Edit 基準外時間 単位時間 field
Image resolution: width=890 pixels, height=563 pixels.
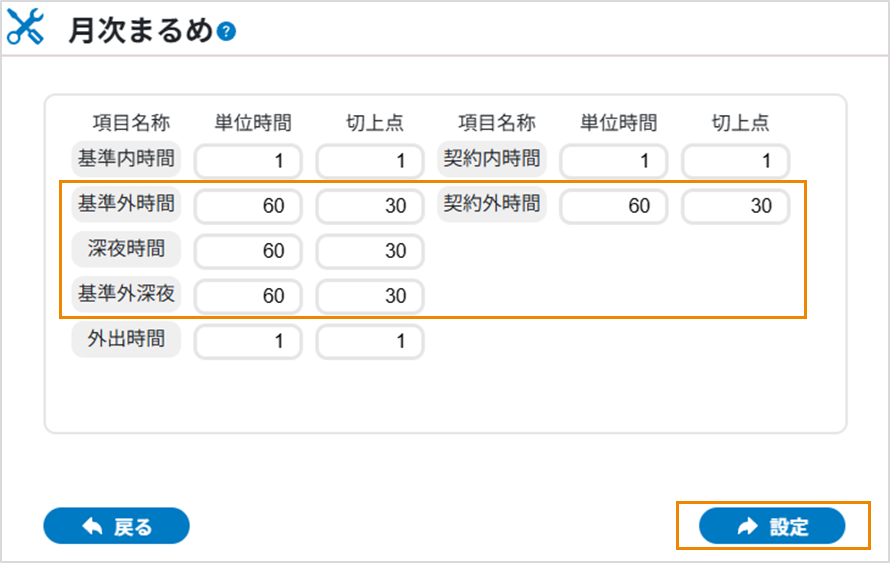[248, 205]
